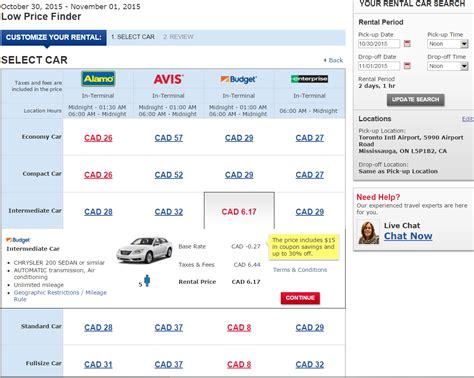Select Enterprise Intermediate Car CAD 29
This screenshot has width=474, height=378.
[x=310, y=212]
